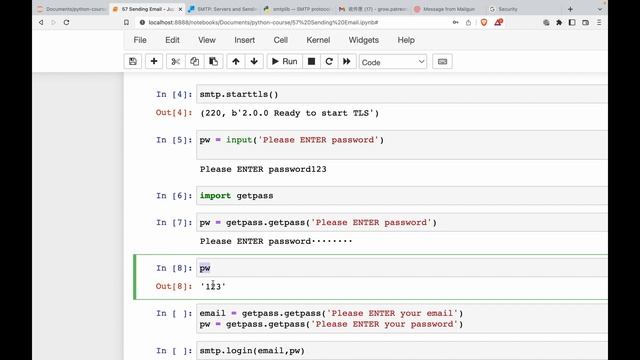Cut selected cells with the scissors icon
640x360 pixels.
click(x=176, y=62)
